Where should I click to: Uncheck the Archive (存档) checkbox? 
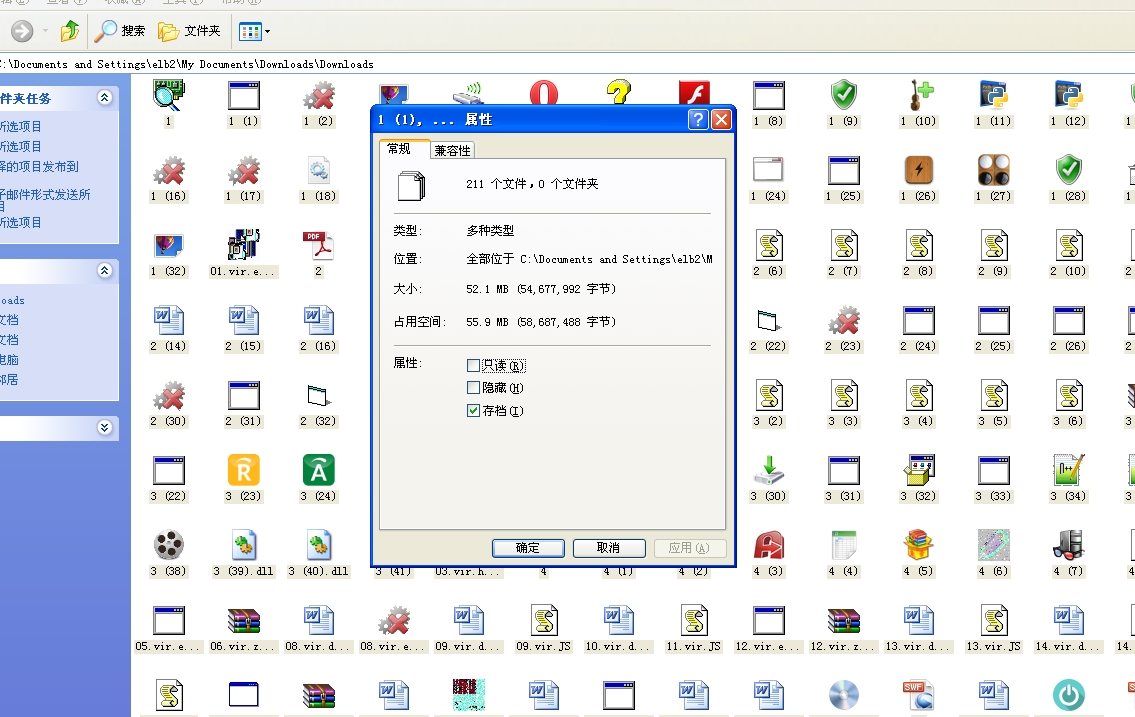(x=474, y=411)
